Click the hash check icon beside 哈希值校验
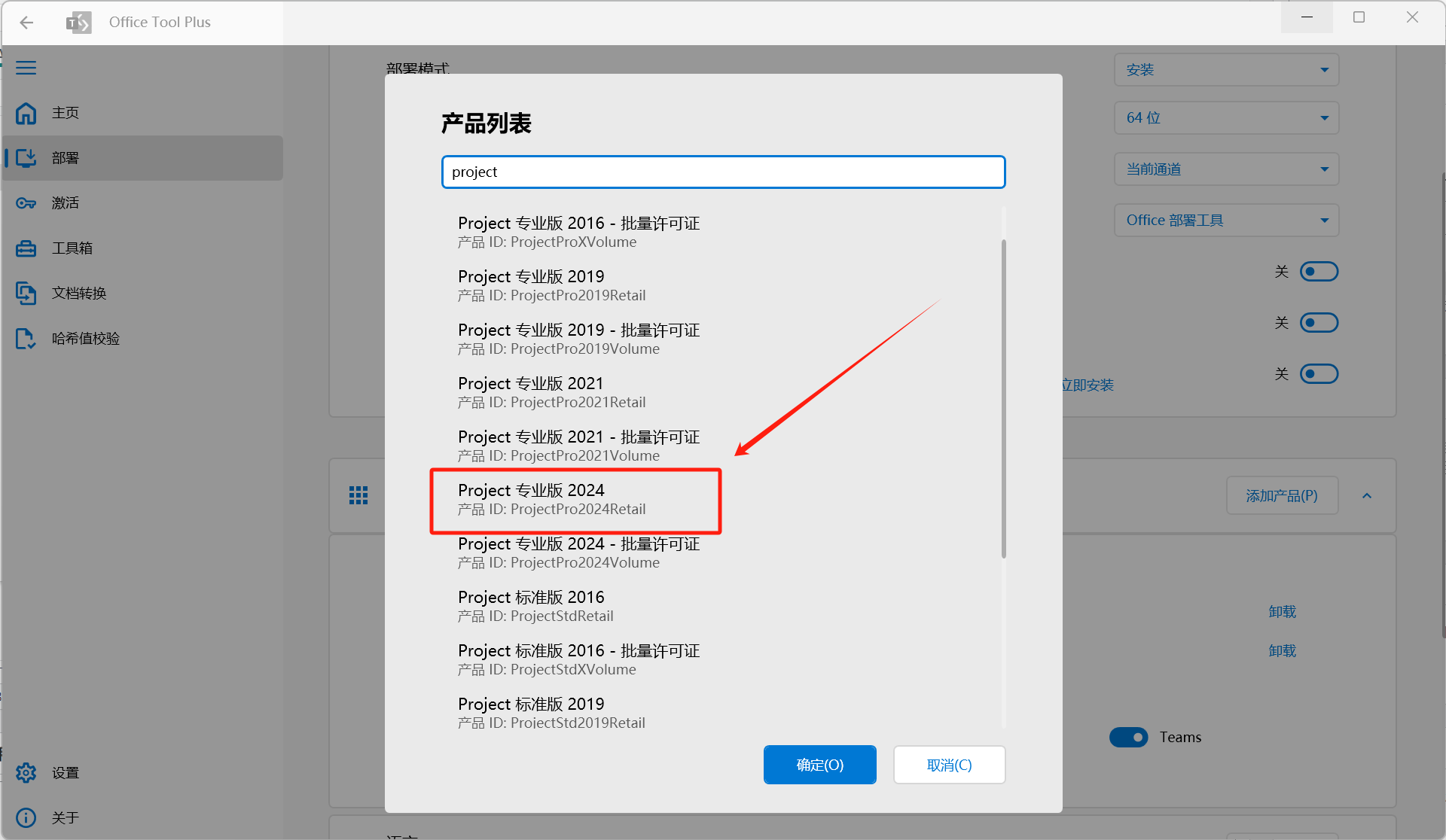The image size is (1446, 840). point(26,339)
